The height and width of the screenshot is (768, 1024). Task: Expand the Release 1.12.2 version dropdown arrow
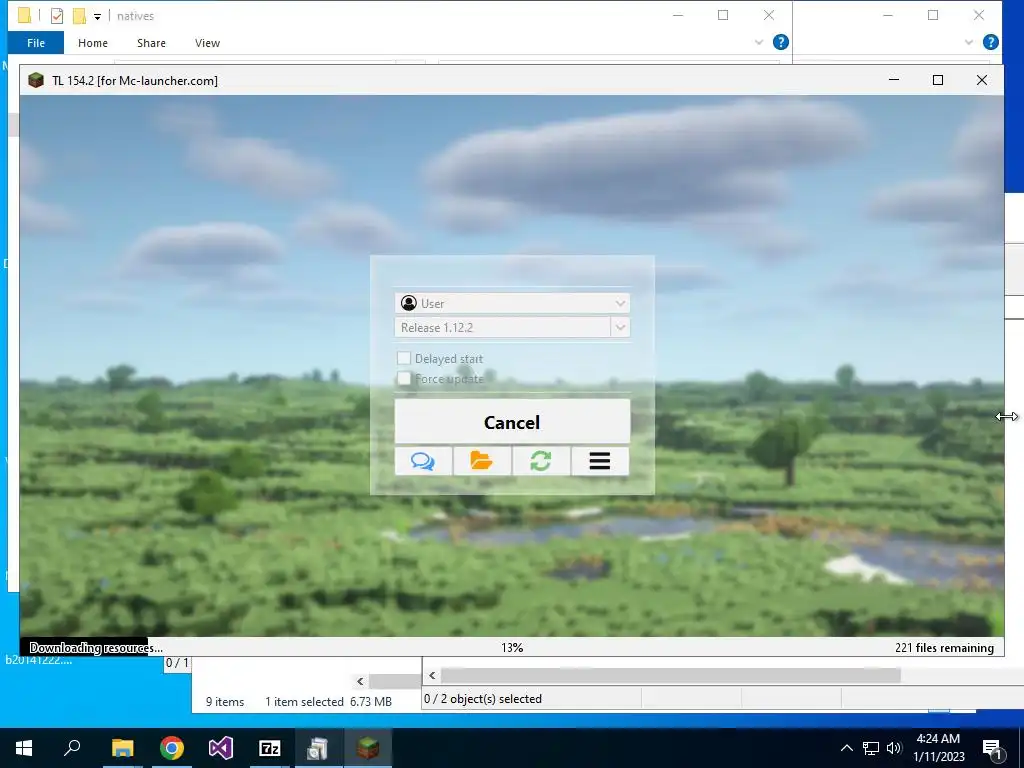point(620,327)
